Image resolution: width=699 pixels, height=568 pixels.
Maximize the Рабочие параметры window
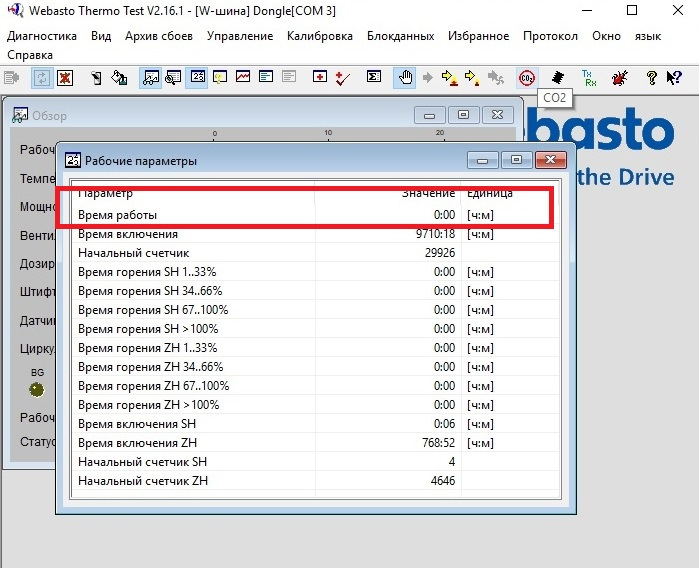tap(516, 160)
